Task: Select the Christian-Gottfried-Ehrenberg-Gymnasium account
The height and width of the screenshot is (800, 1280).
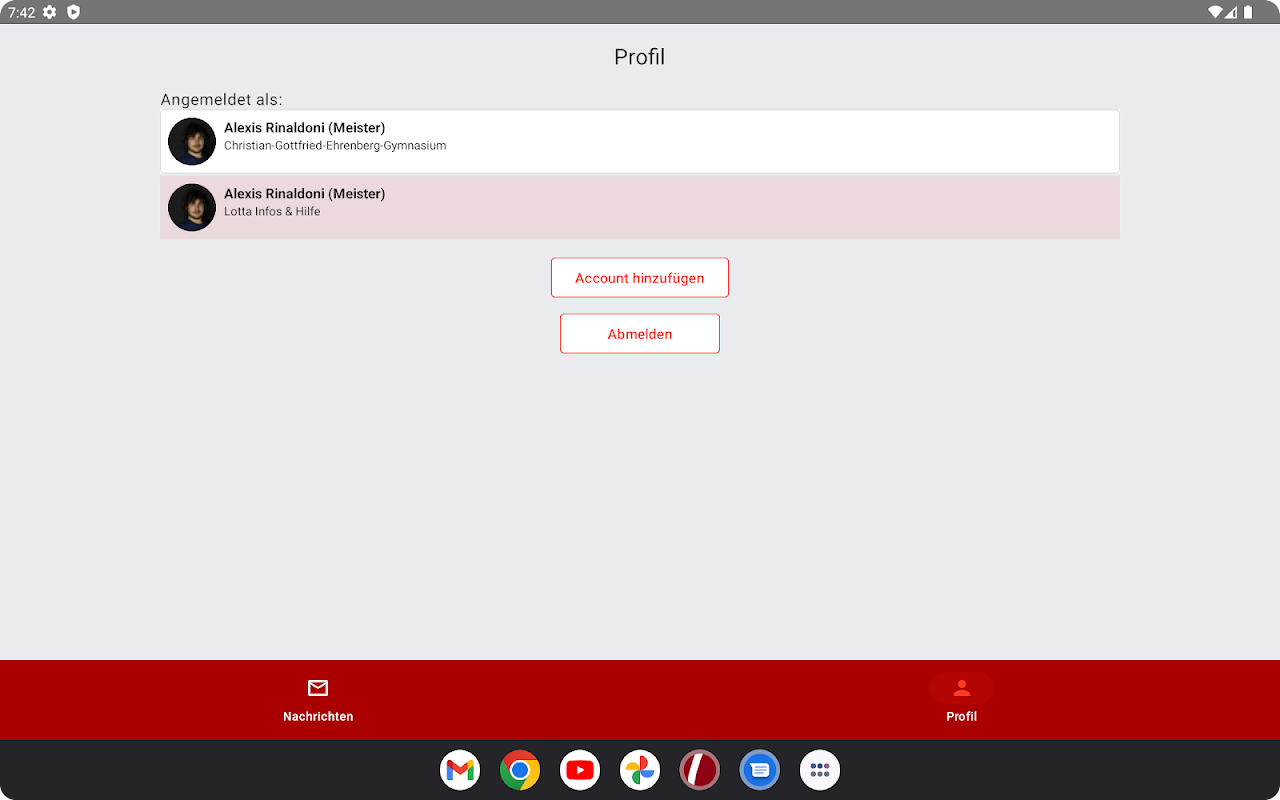Action: (x=640, y=141)
